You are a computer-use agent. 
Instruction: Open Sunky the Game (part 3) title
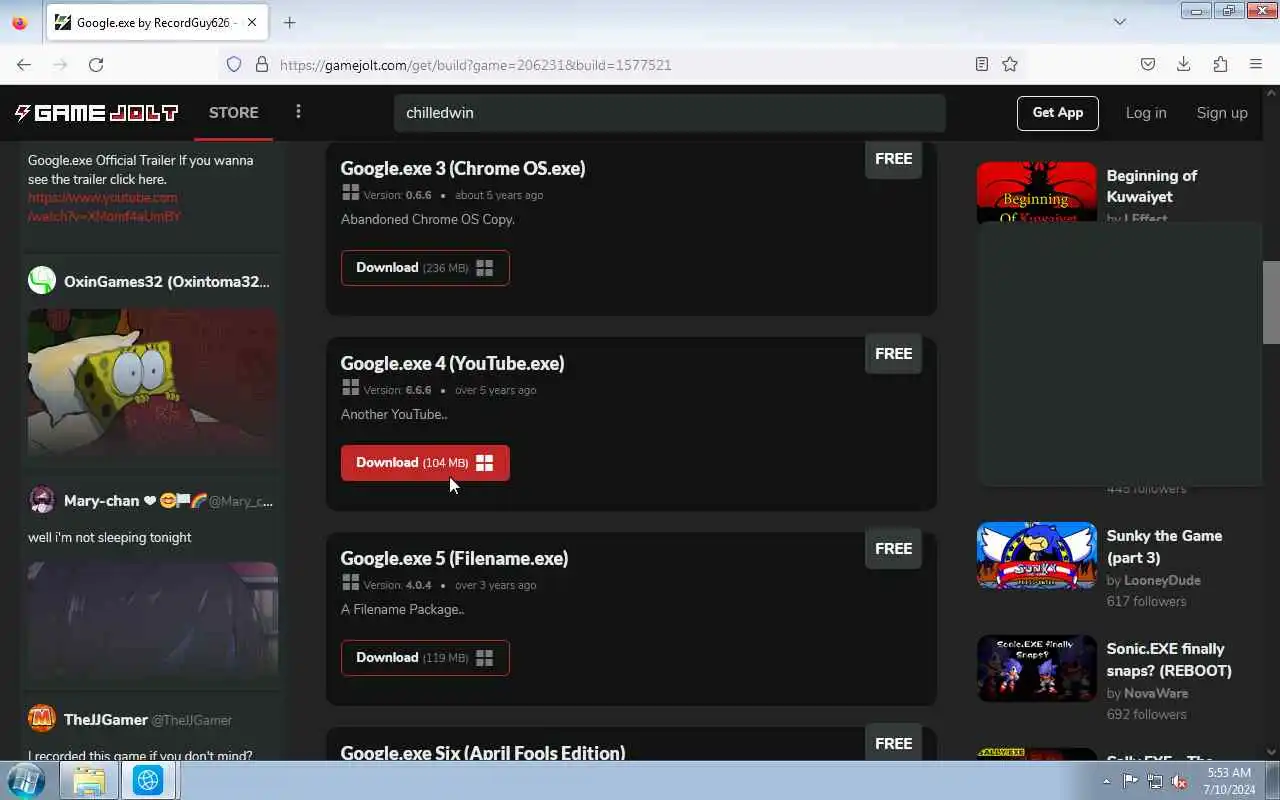1164,546
